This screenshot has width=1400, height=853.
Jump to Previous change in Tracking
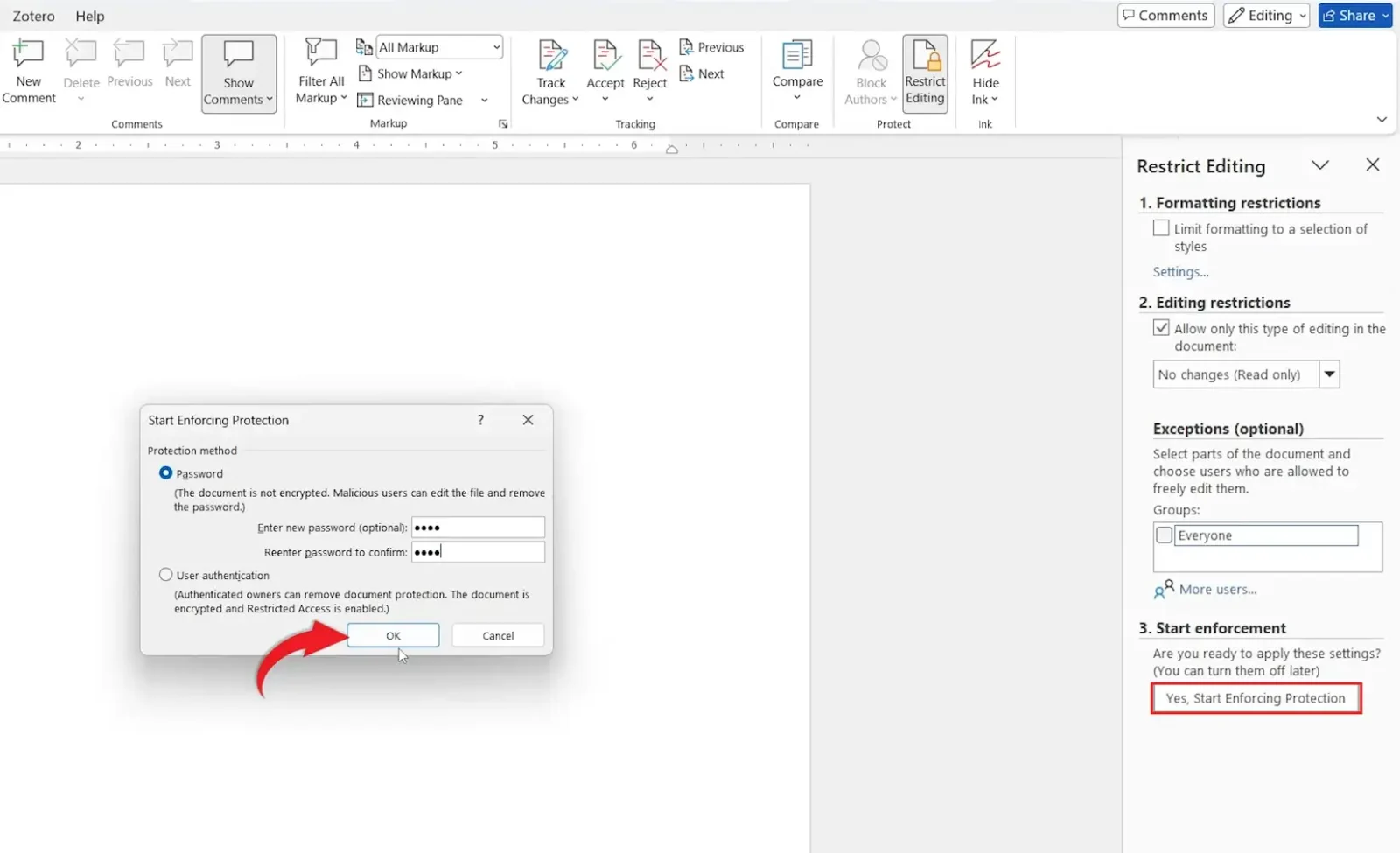coord(711,47)
